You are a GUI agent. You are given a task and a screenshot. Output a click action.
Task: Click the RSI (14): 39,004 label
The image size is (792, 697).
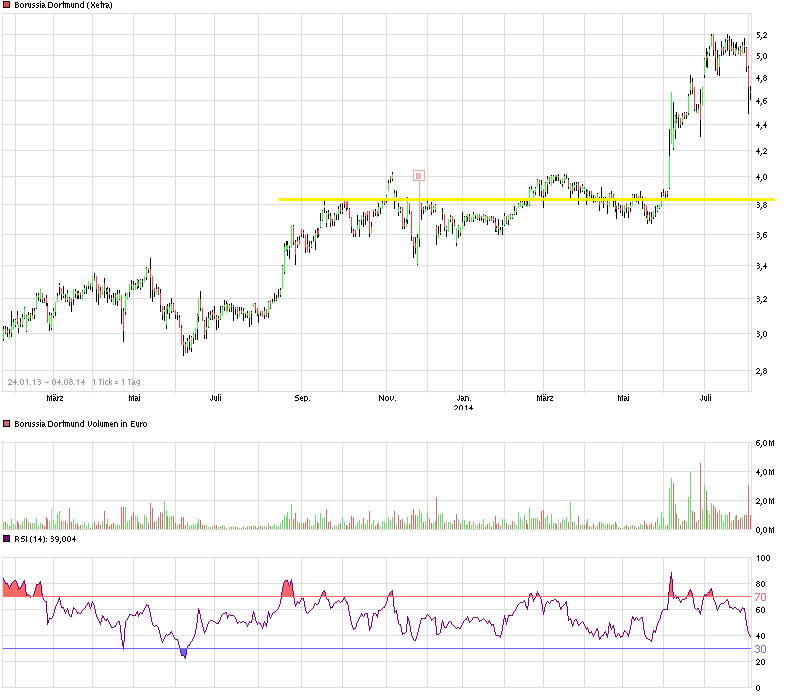[x=45, y=539]
